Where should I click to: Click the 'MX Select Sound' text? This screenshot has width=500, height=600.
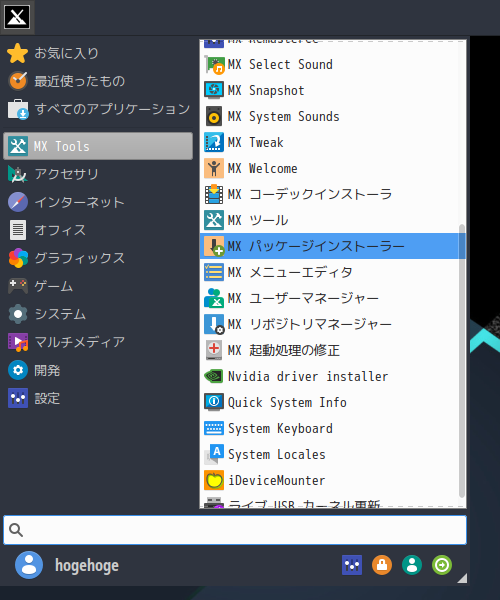(280, 64)
